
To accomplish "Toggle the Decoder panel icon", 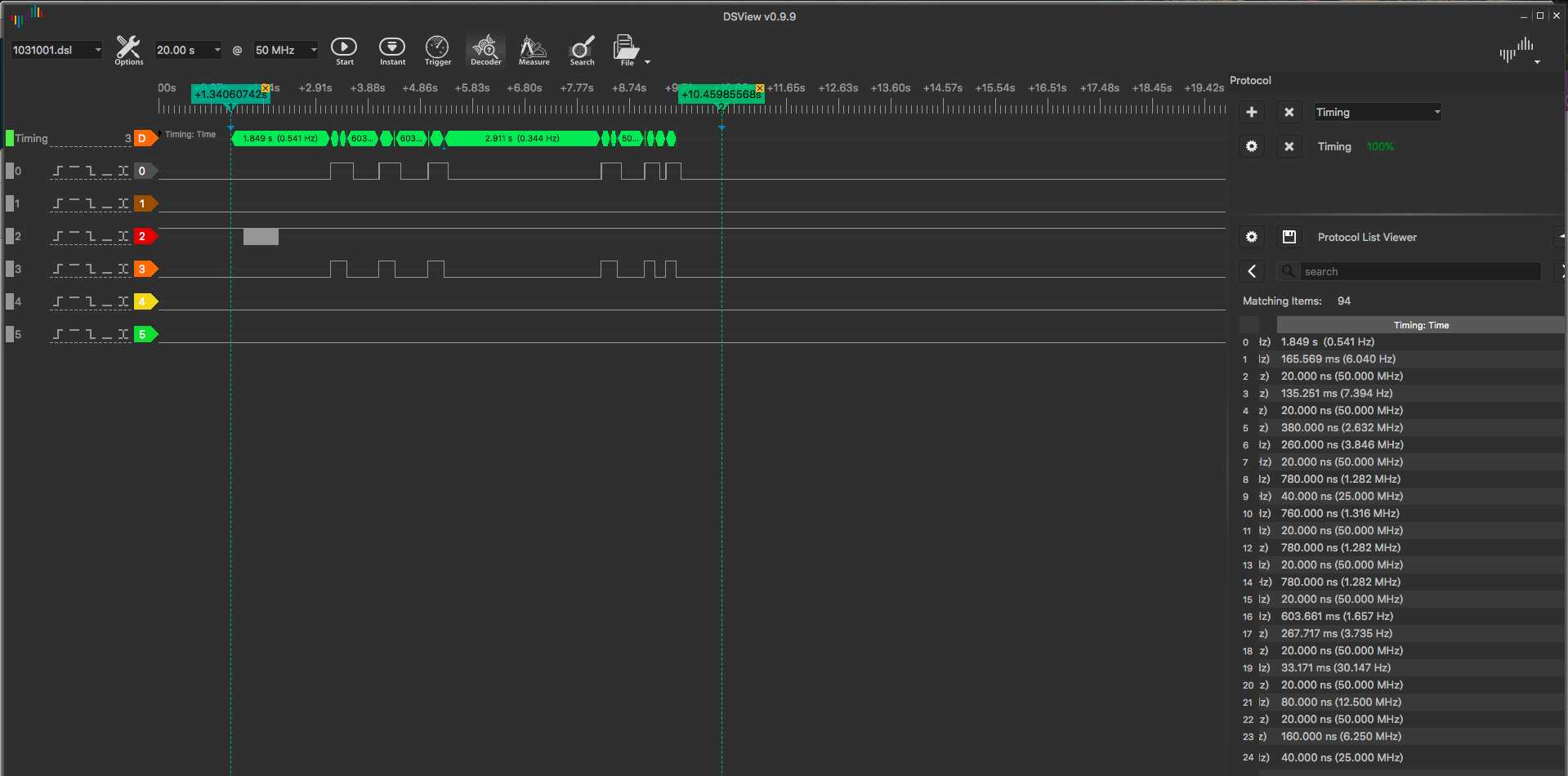I will point(485,50).
